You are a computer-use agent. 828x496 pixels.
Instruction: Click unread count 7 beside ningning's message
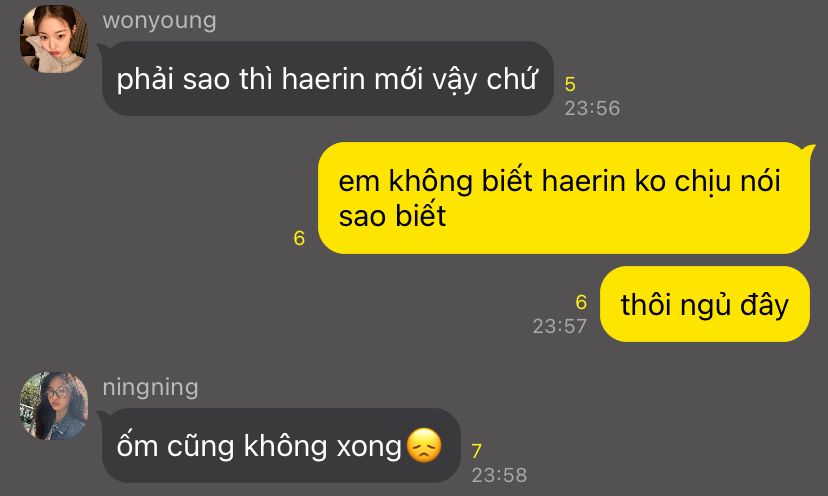(477, 451)
